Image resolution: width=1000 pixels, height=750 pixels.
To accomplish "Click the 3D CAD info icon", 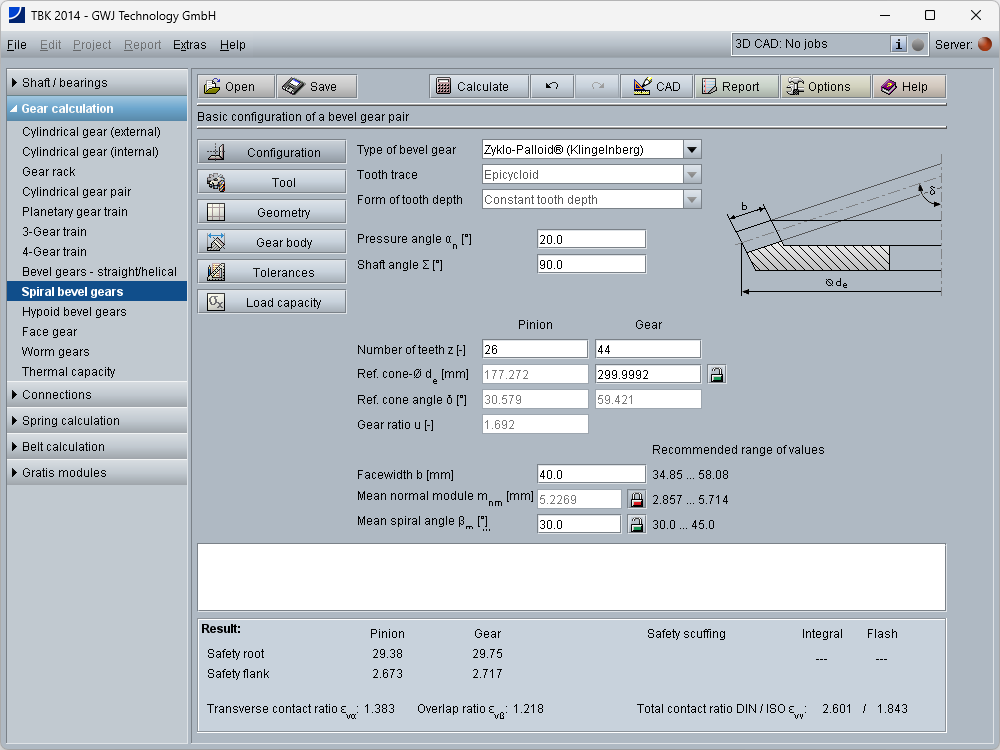I will click(898, 44).
